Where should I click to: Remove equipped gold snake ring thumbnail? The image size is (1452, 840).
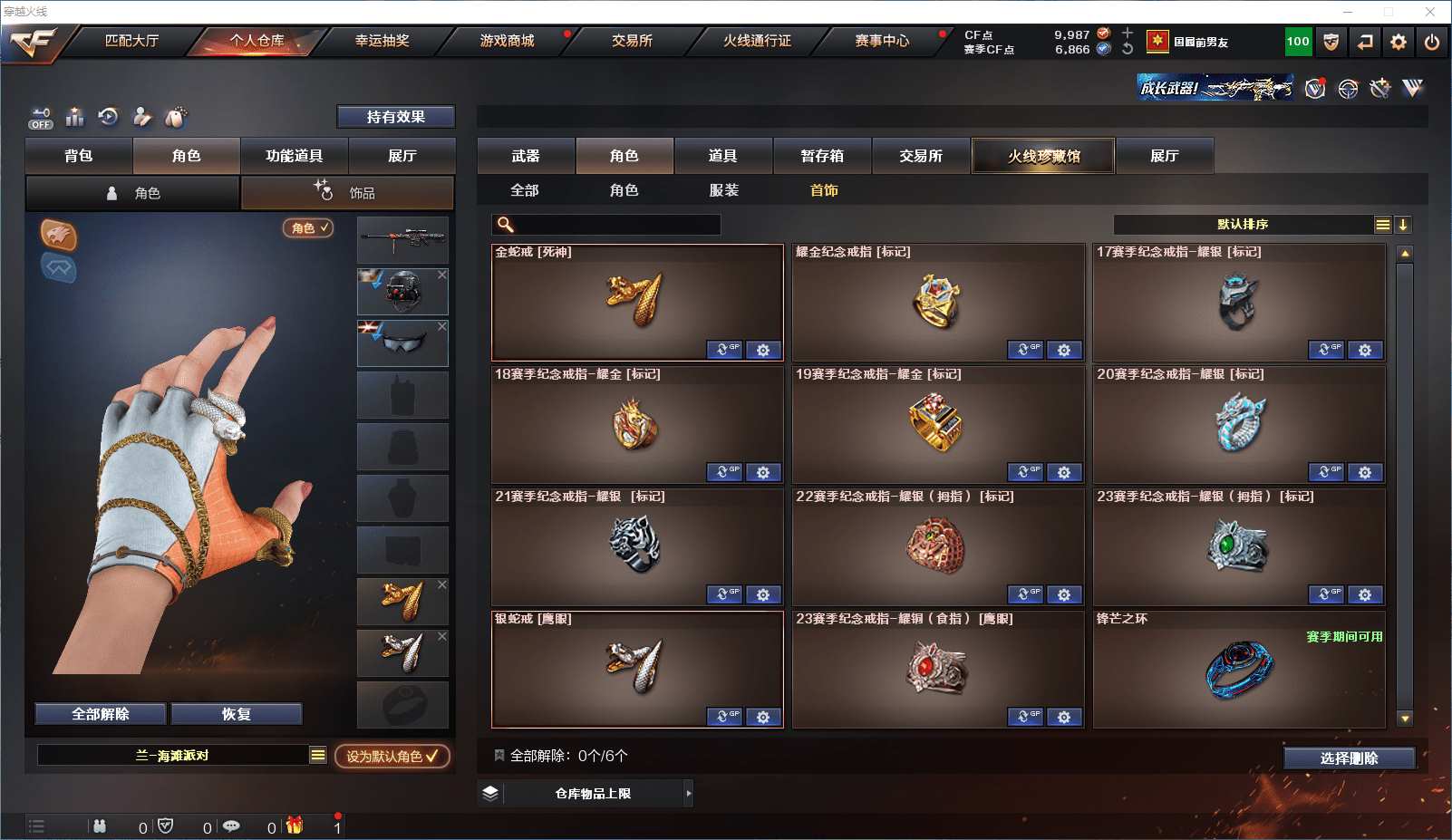tap(442, 584)
